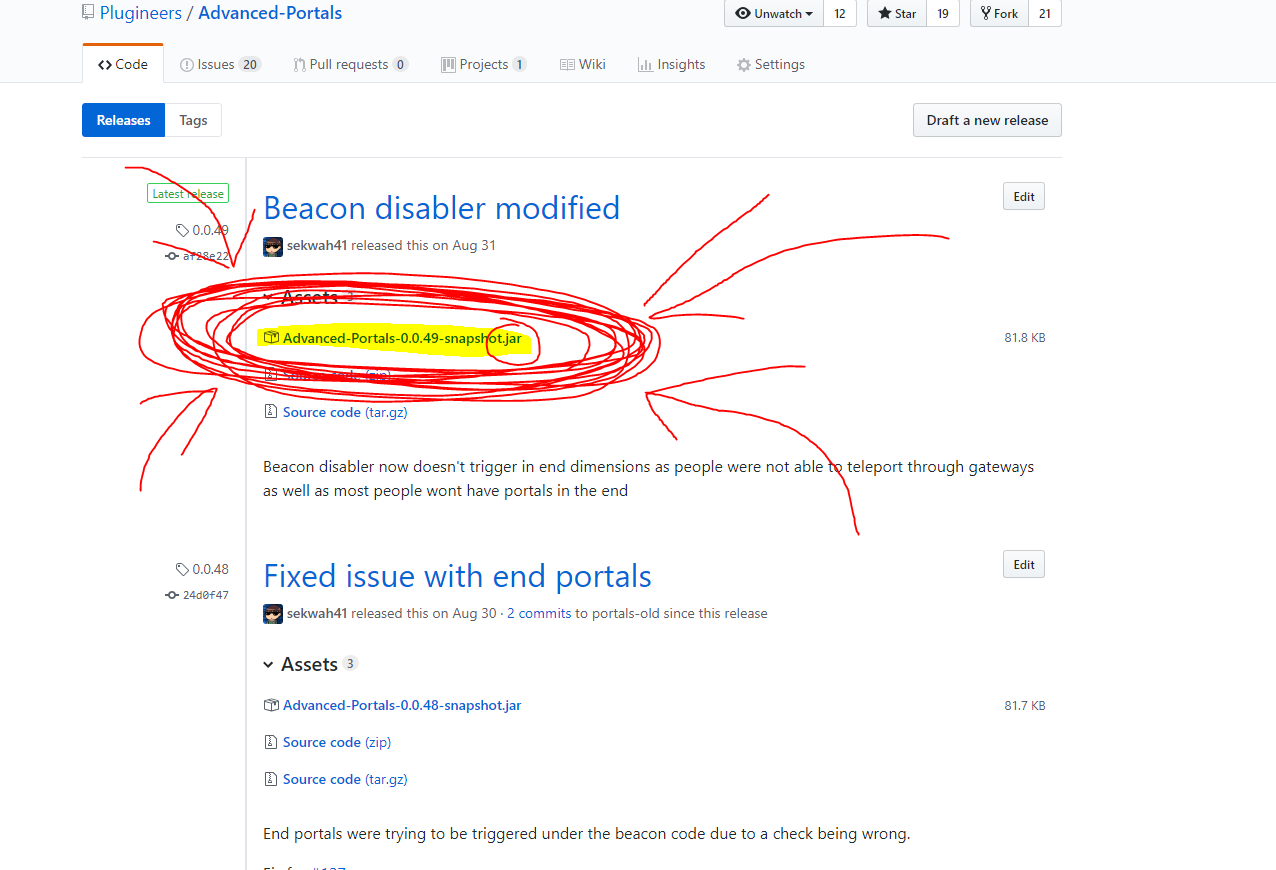Open sekwah41 profile link on Aug 31 release

click(x=317, y=246)
